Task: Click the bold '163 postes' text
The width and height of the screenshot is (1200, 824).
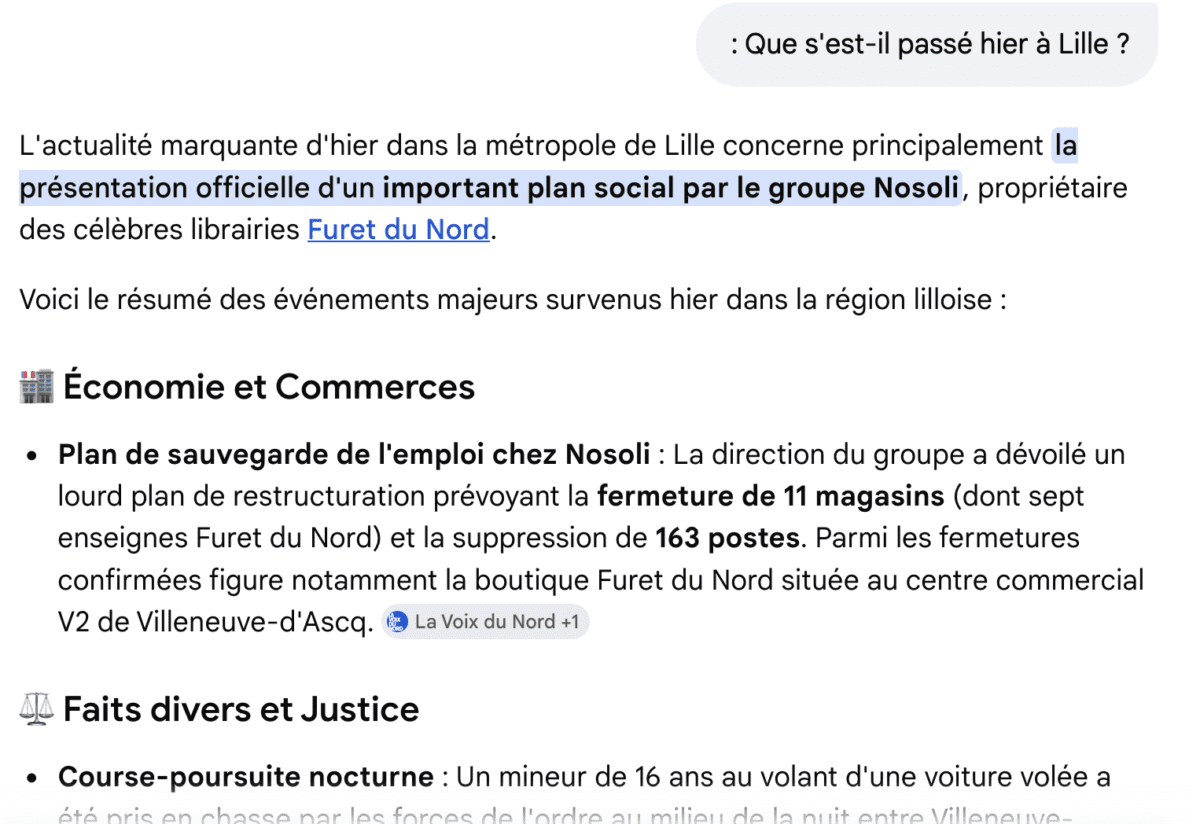Action: pos(728,538)
